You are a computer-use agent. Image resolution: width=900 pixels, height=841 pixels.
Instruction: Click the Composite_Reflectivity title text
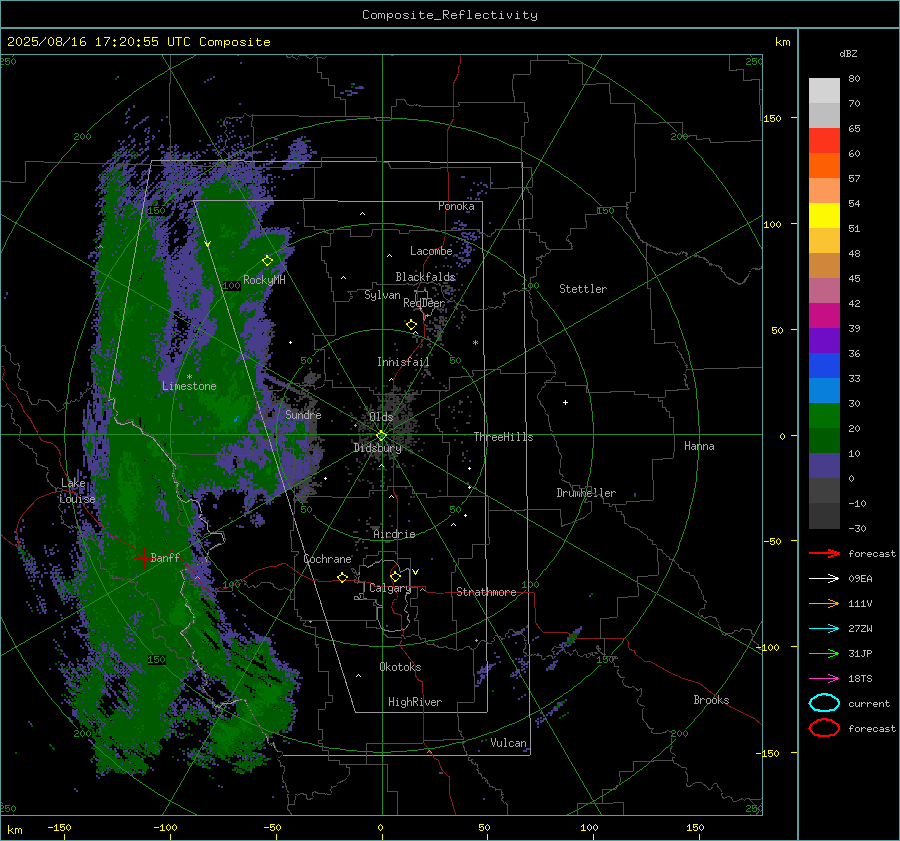(x=450, y=15)
